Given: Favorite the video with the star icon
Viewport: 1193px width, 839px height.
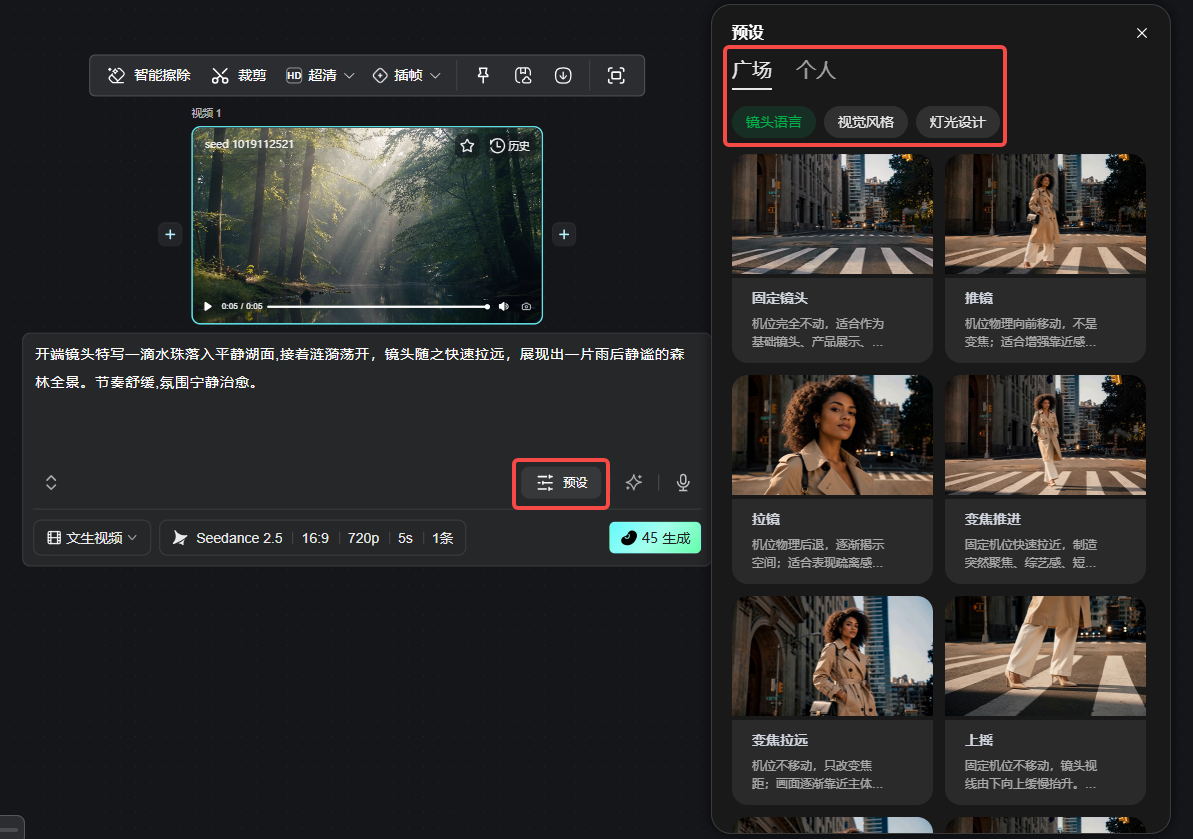Looking at the screenshot, I should (467, 145).
